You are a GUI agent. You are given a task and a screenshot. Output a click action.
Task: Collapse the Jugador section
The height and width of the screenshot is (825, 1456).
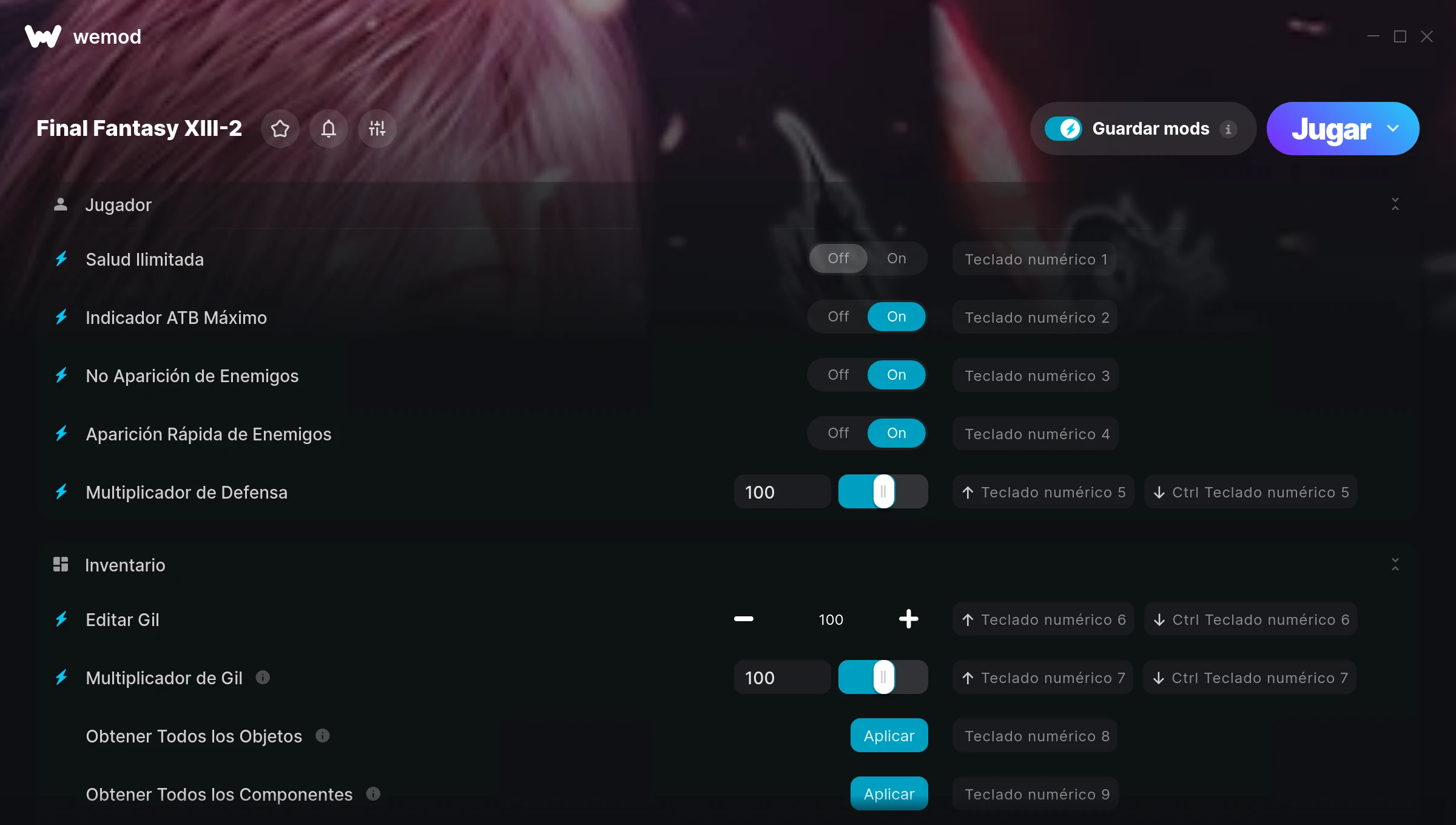[x=1395, y=204]
